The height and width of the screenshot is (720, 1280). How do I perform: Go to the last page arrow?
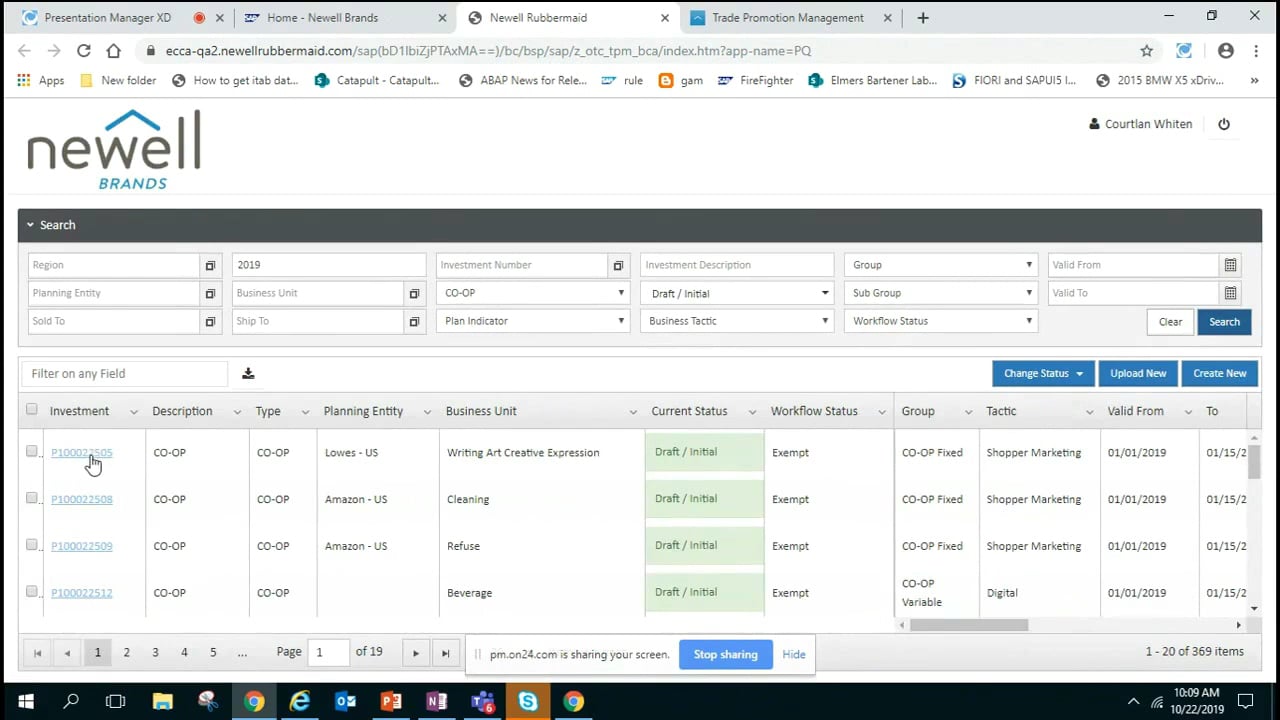(x=445, y=653)
